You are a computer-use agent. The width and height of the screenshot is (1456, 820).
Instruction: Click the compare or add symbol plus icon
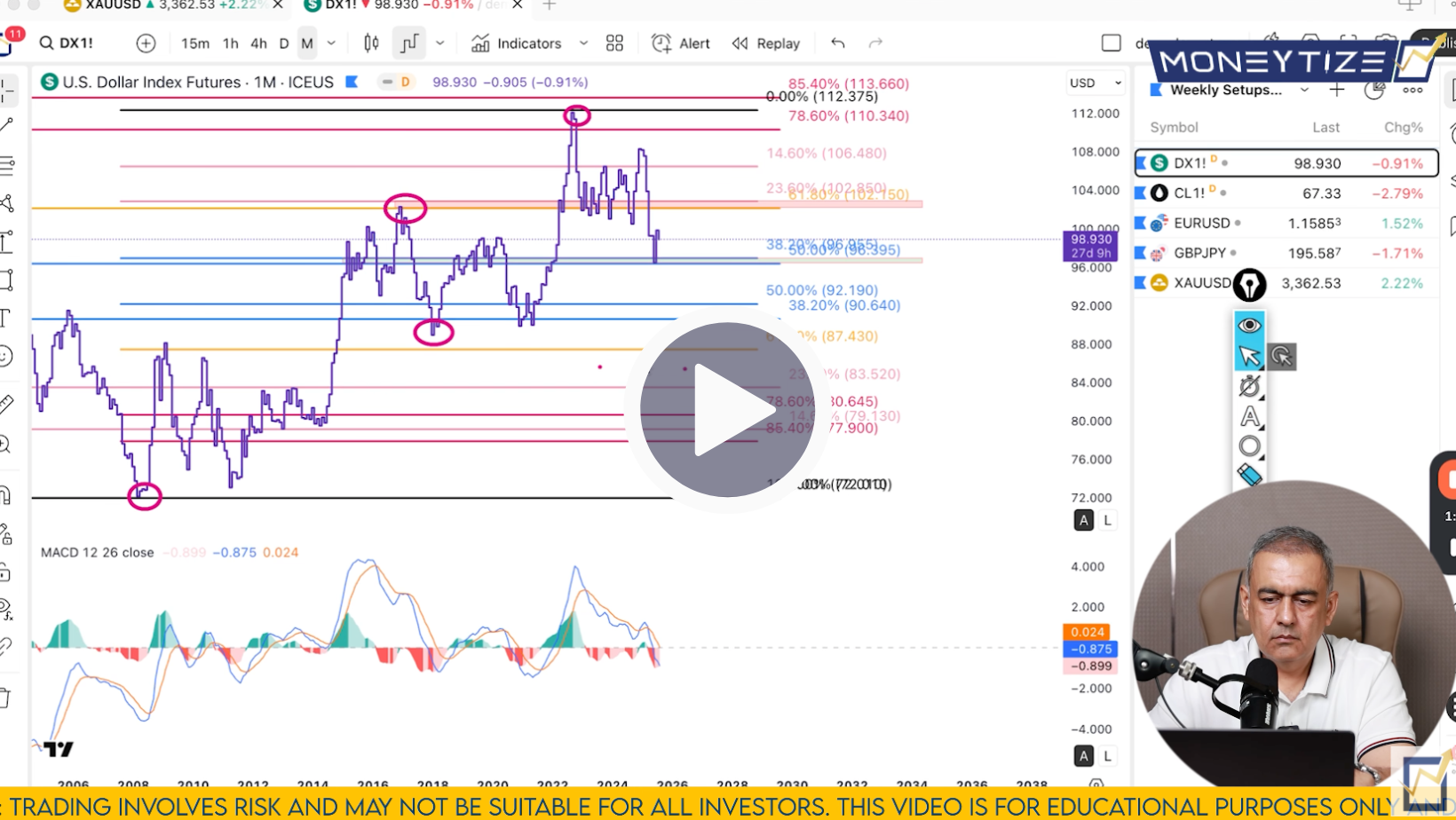(146, 43)
